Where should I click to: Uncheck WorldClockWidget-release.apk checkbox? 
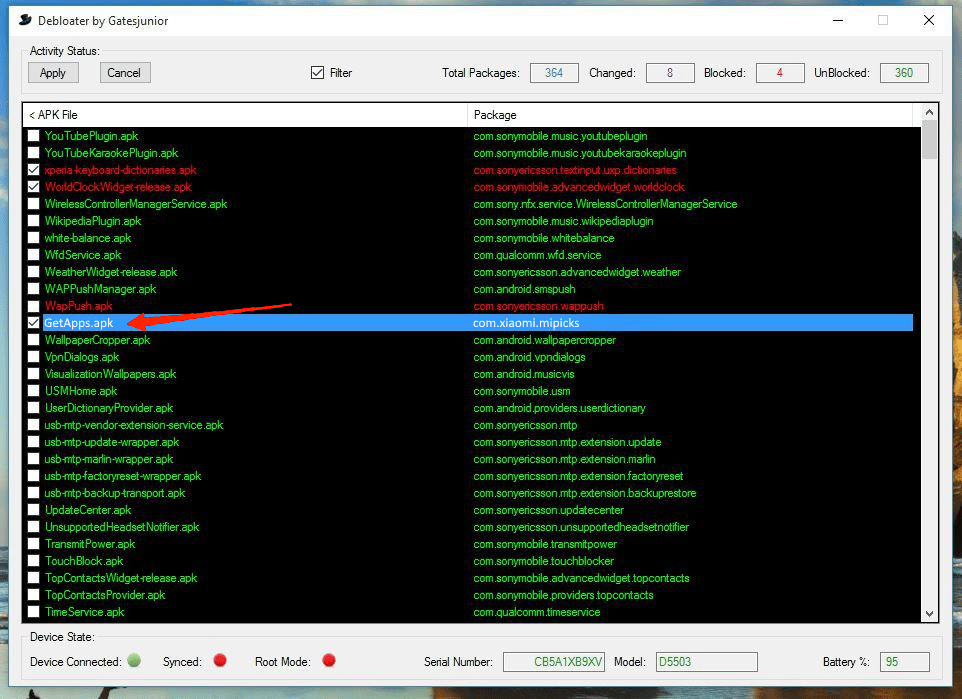[x=34, y=187]
